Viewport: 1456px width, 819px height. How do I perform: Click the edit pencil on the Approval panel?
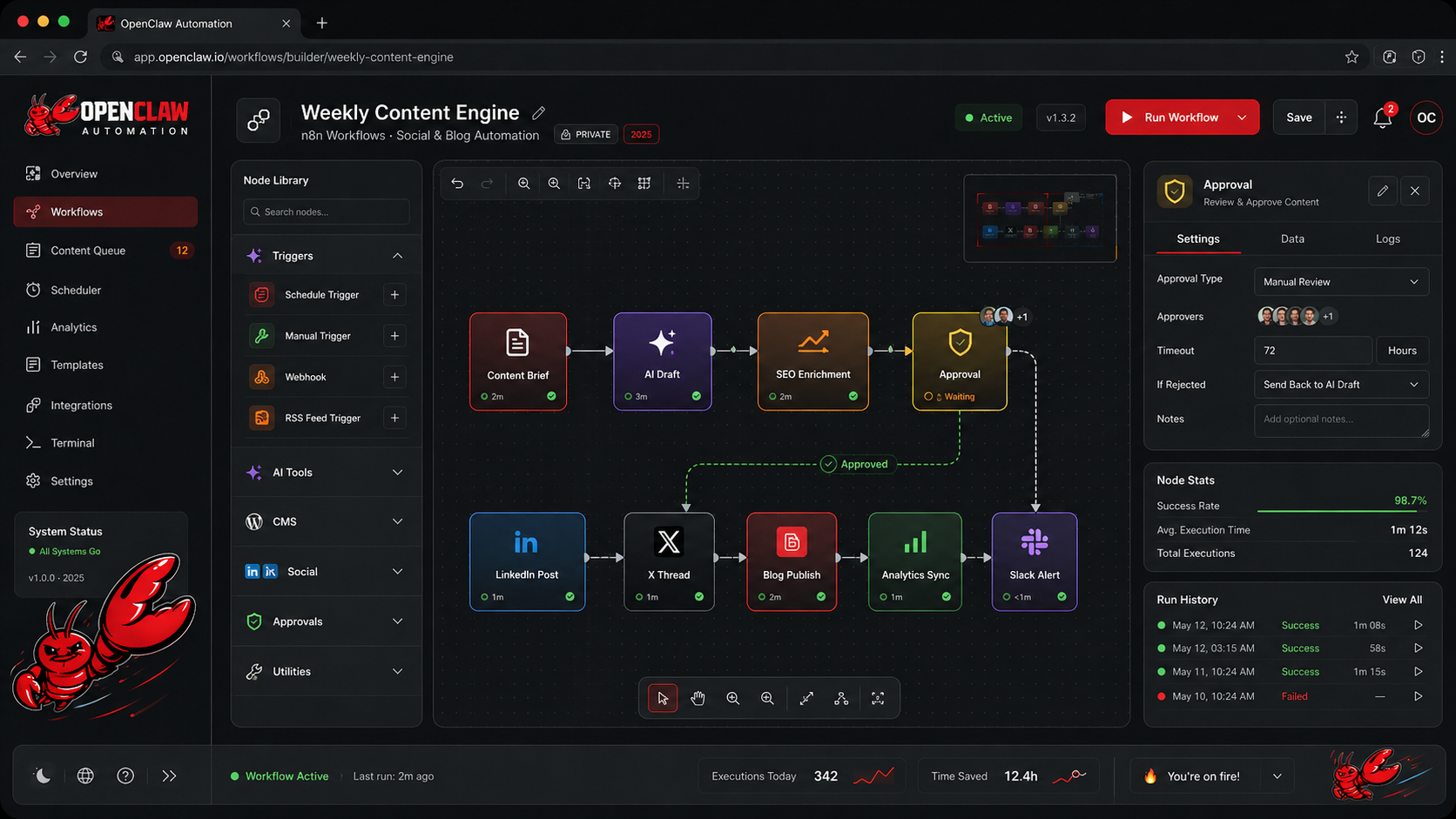click(x=1383, y=191)
